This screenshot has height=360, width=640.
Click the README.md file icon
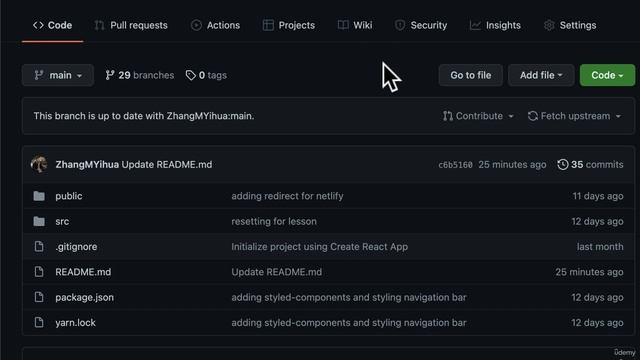(39, 272)
